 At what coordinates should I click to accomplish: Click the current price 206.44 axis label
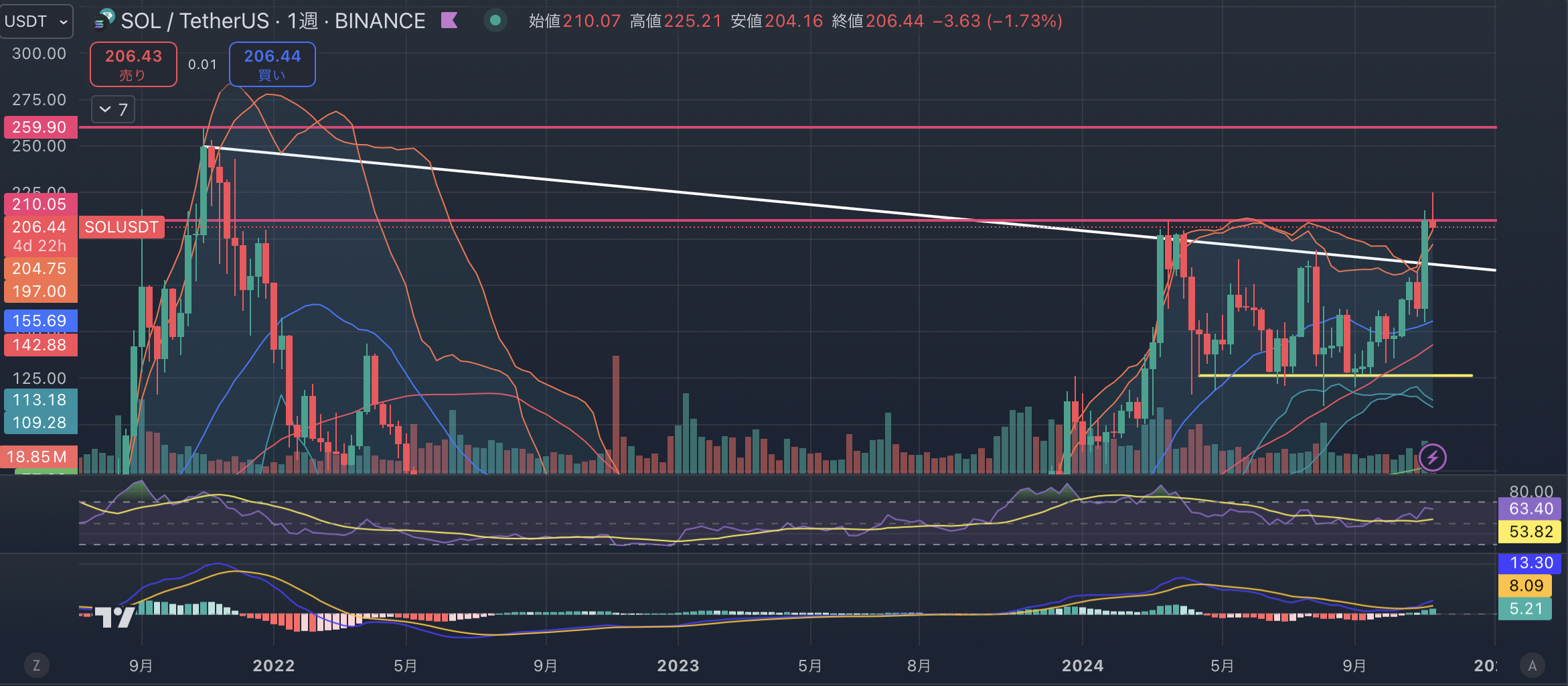(x=40, y=227)
